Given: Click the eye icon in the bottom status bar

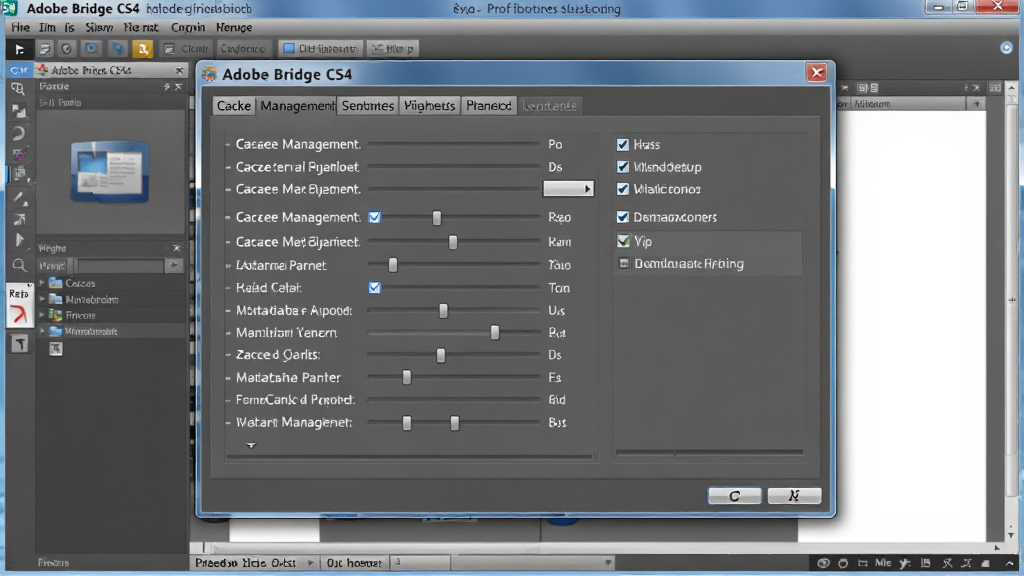Looking at the screenshot, I should point(824,563).
